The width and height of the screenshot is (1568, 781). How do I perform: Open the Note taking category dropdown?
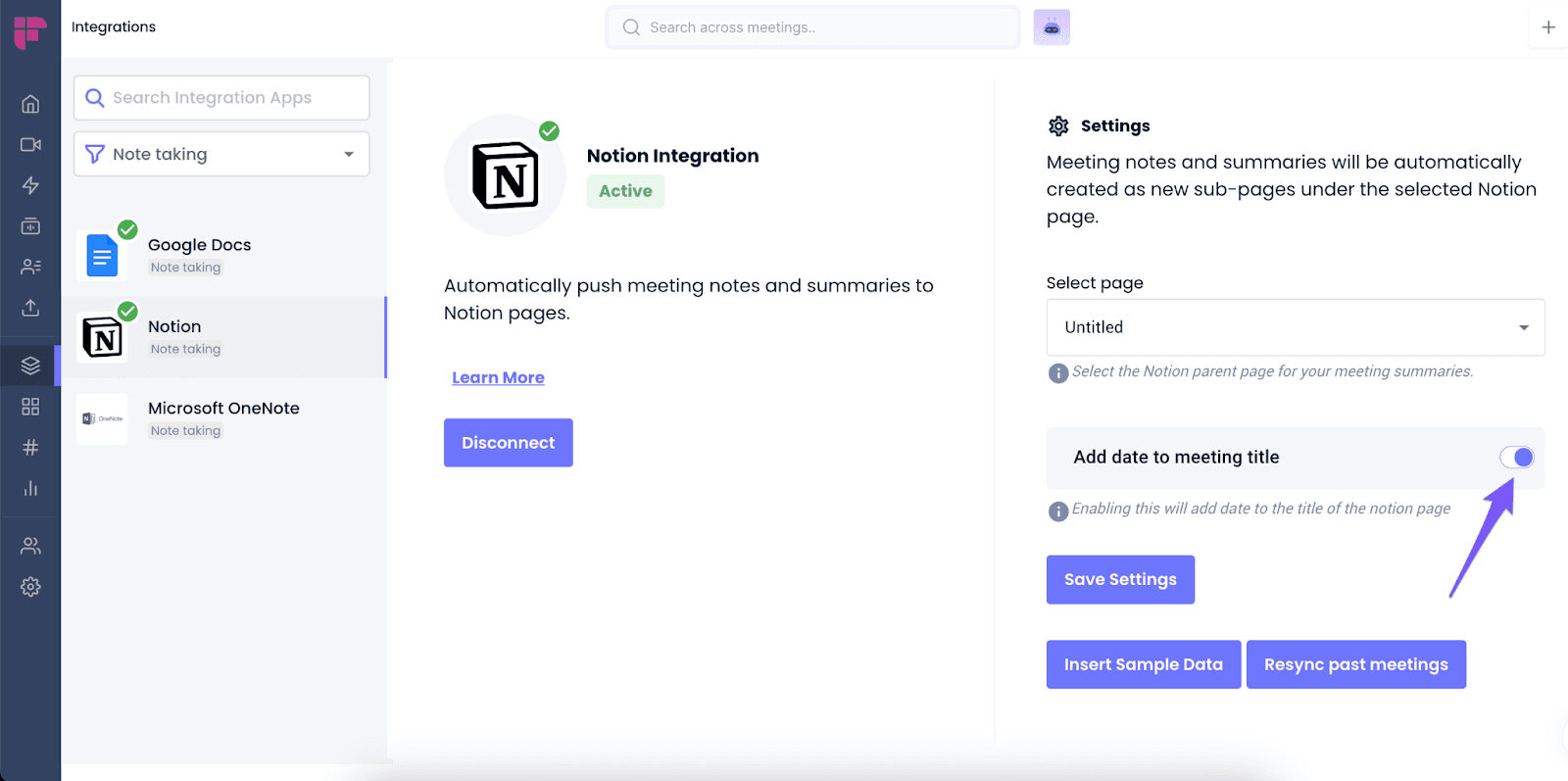pyautogui.click(x=221, y=155)
